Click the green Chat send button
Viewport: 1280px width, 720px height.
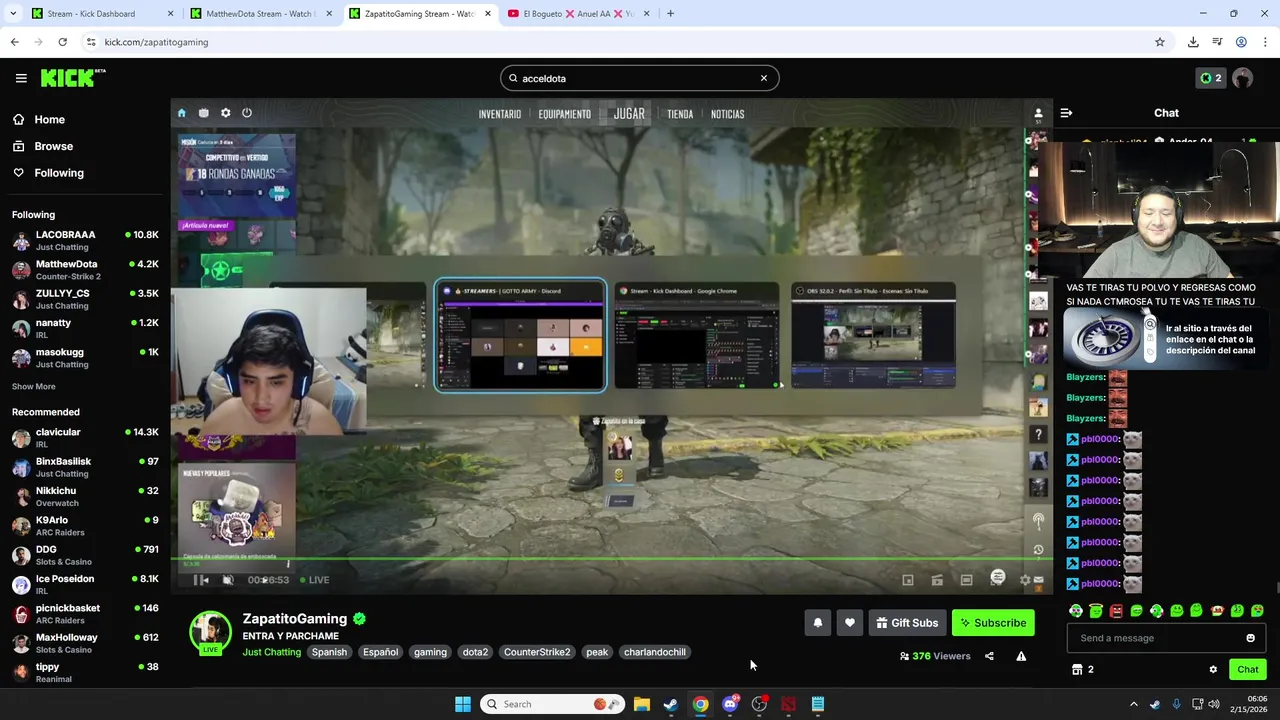point(1247,670)
